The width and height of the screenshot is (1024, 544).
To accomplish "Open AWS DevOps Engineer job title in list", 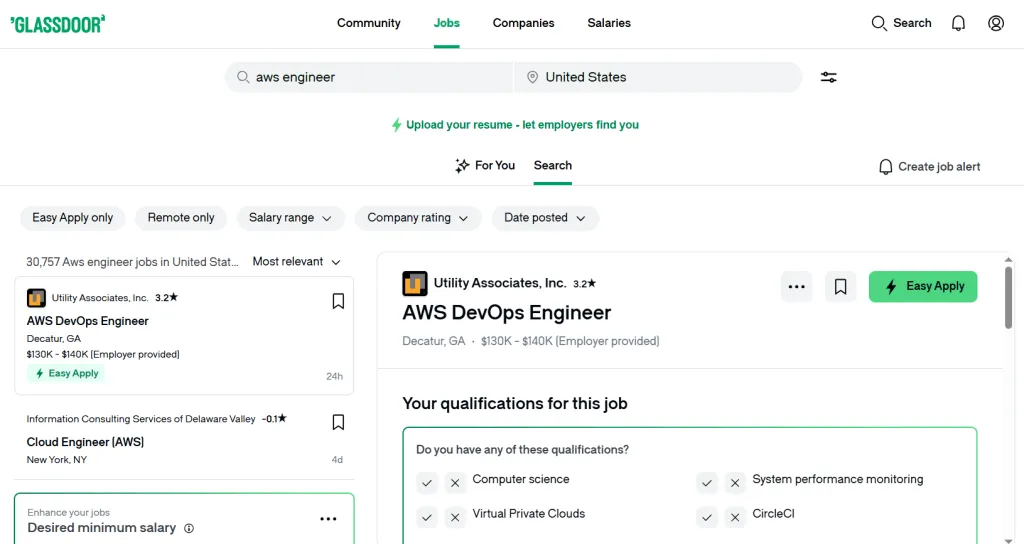I will pos(88,321).
